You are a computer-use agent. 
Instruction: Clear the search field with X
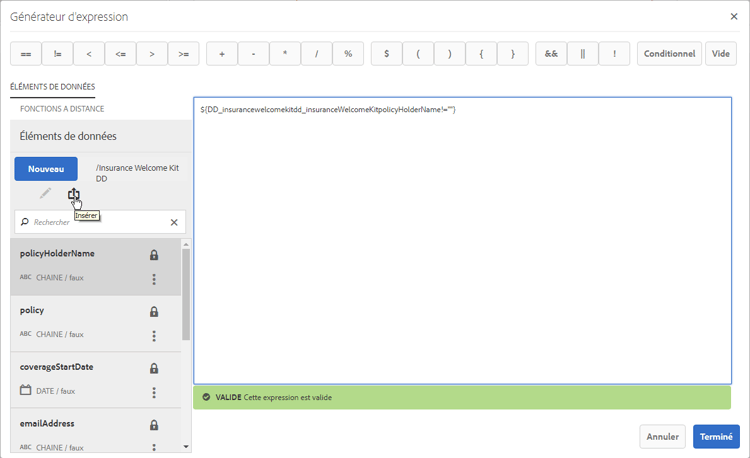(174, 222)
